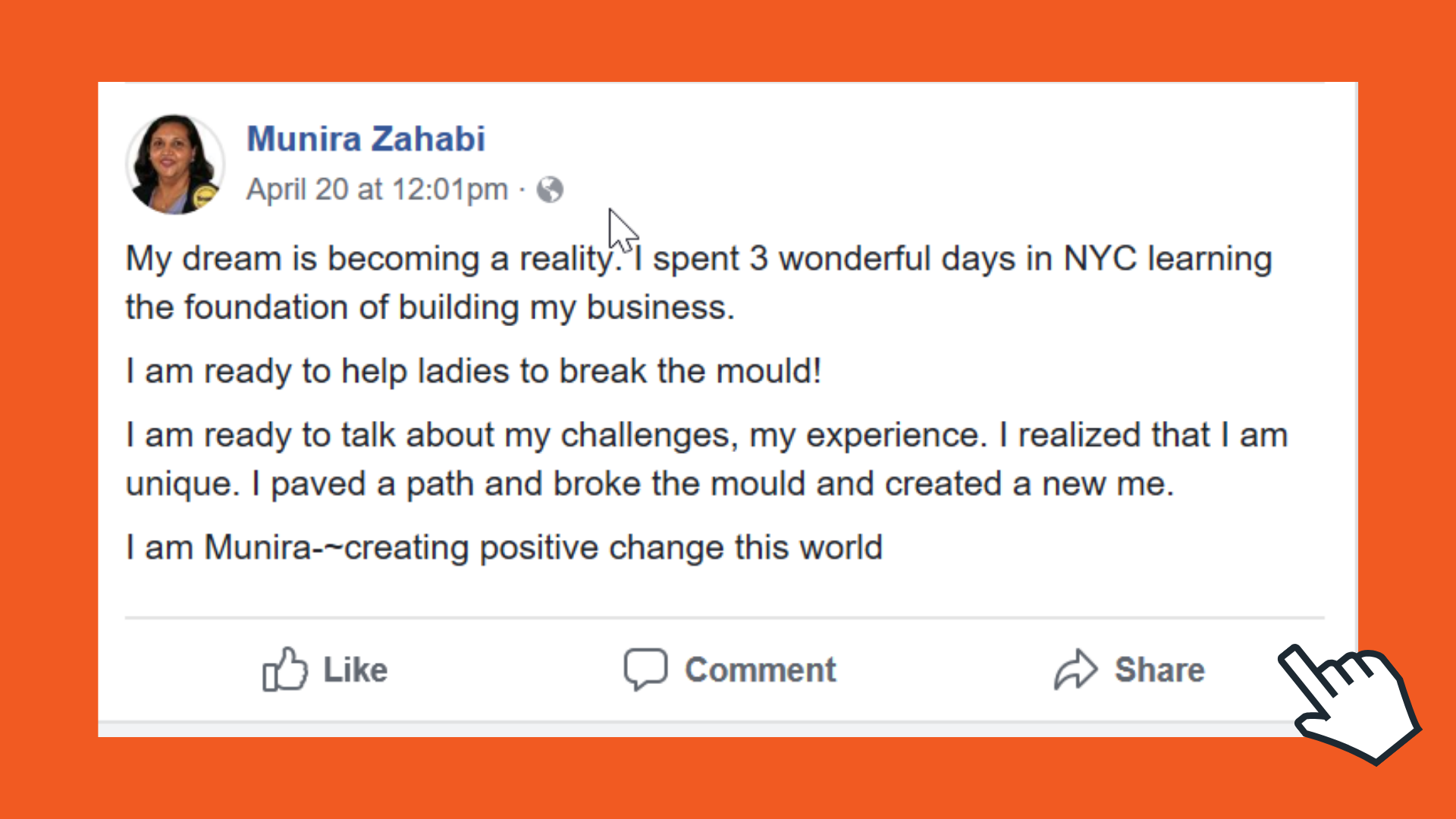Click the yellow badge on profile photo
This screenshot has height=819, width=1456.
coord(203,197)
